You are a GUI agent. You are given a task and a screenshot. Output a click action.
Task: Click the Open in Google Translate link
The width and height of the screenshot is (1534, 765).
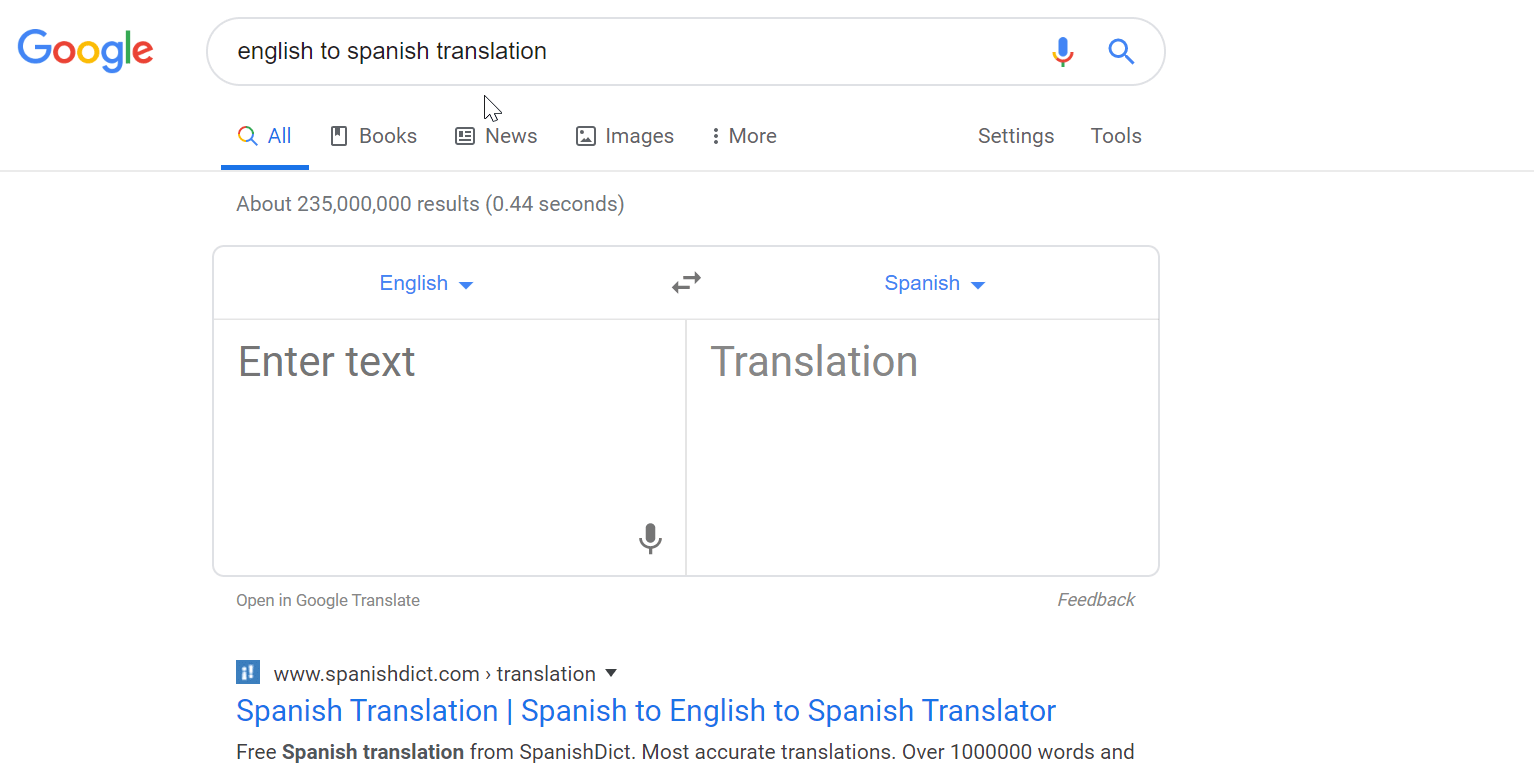328,600
